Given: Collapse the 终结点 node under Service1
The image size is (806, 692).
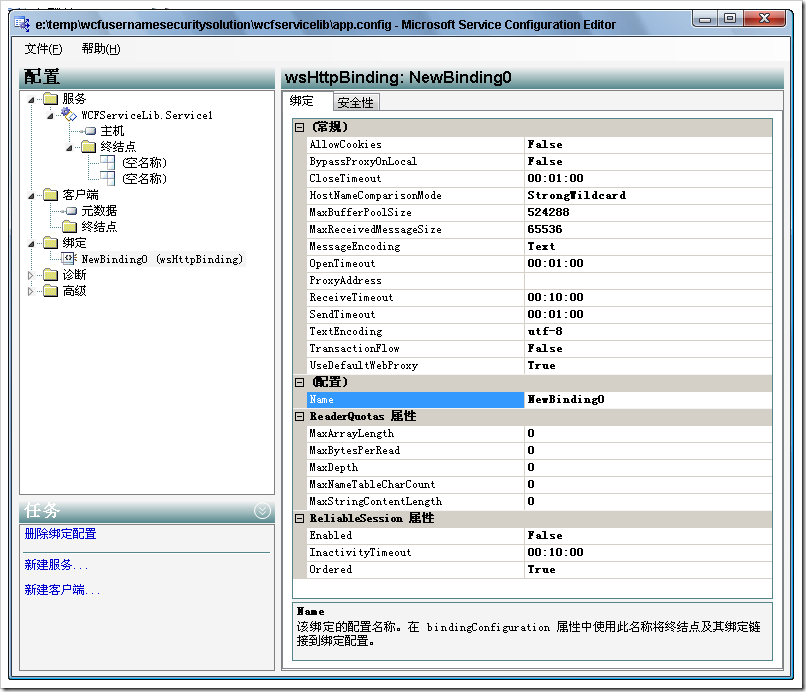Looking at the screenshot, I should click(x=69, y=148).
